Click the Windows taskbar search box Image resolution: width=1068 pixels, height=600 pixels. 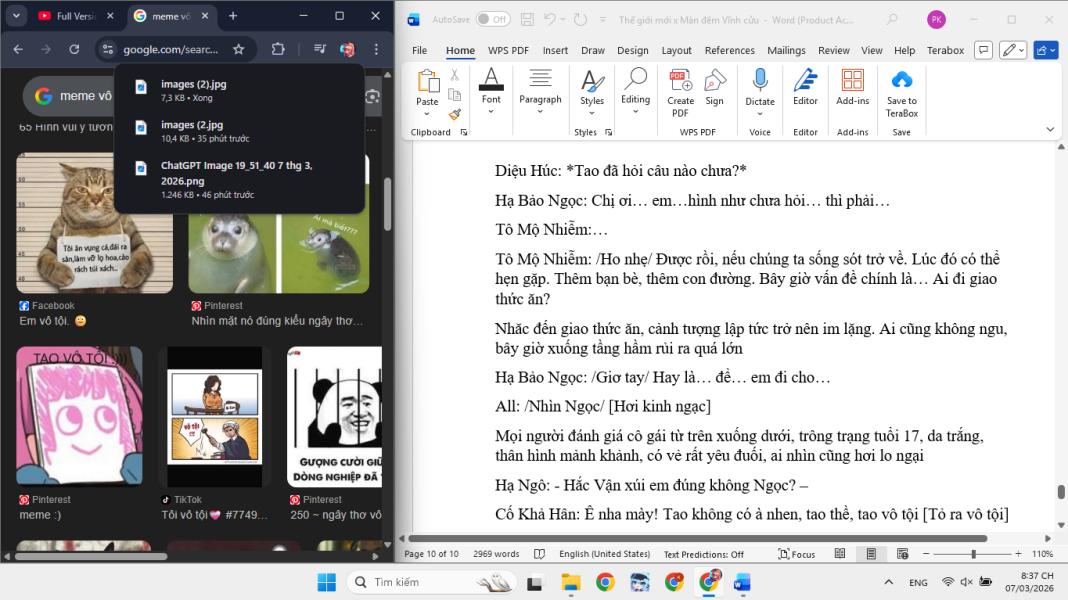432,582
